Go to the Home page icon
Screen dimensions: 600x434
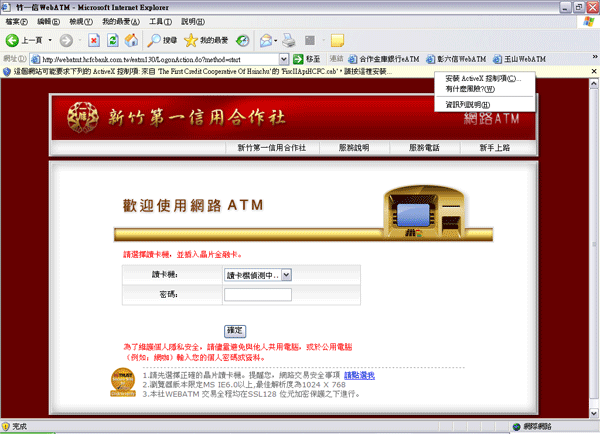point(131,40)
